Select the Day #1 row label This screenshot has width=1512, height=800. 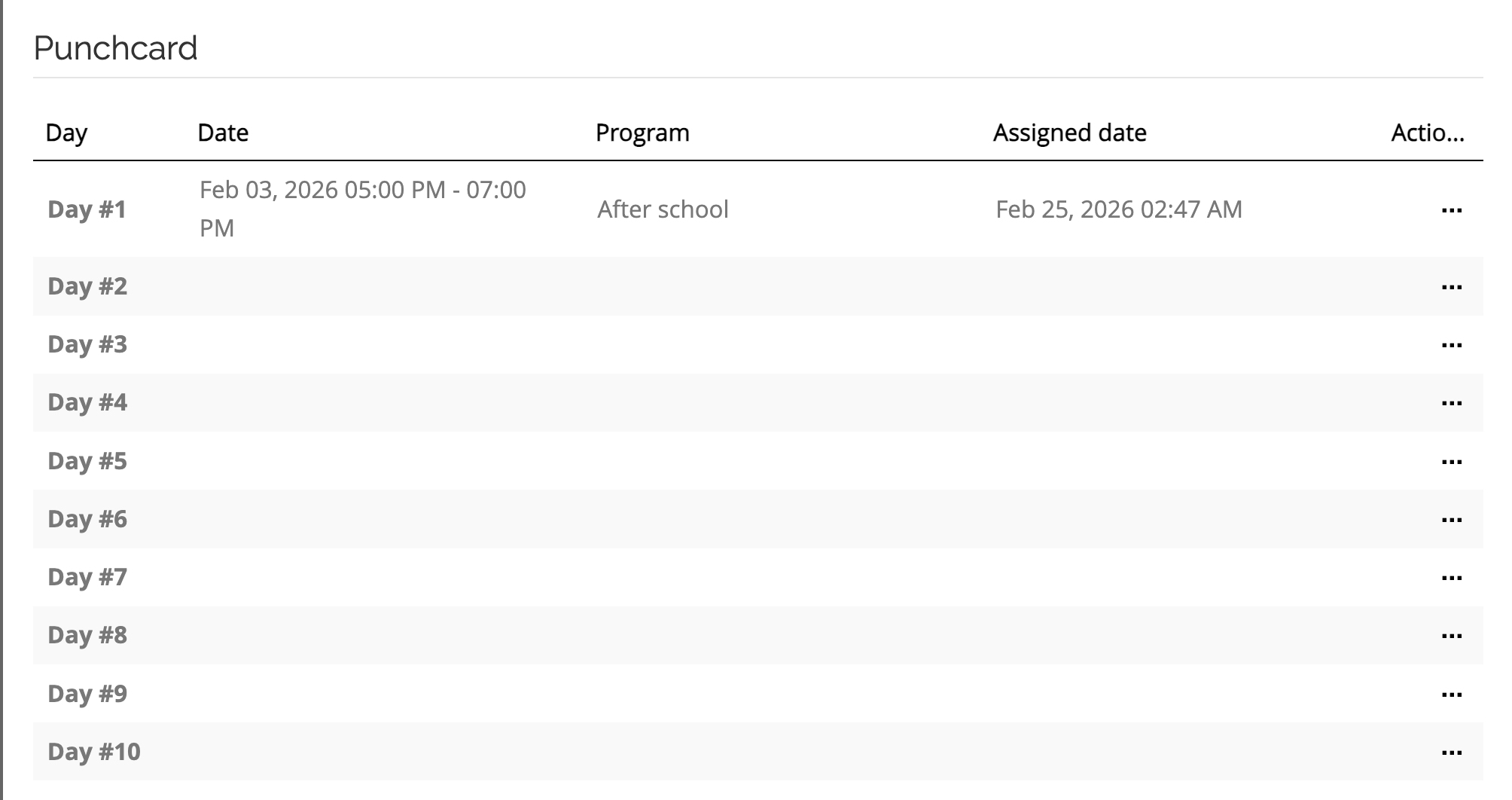coord(87,209)
